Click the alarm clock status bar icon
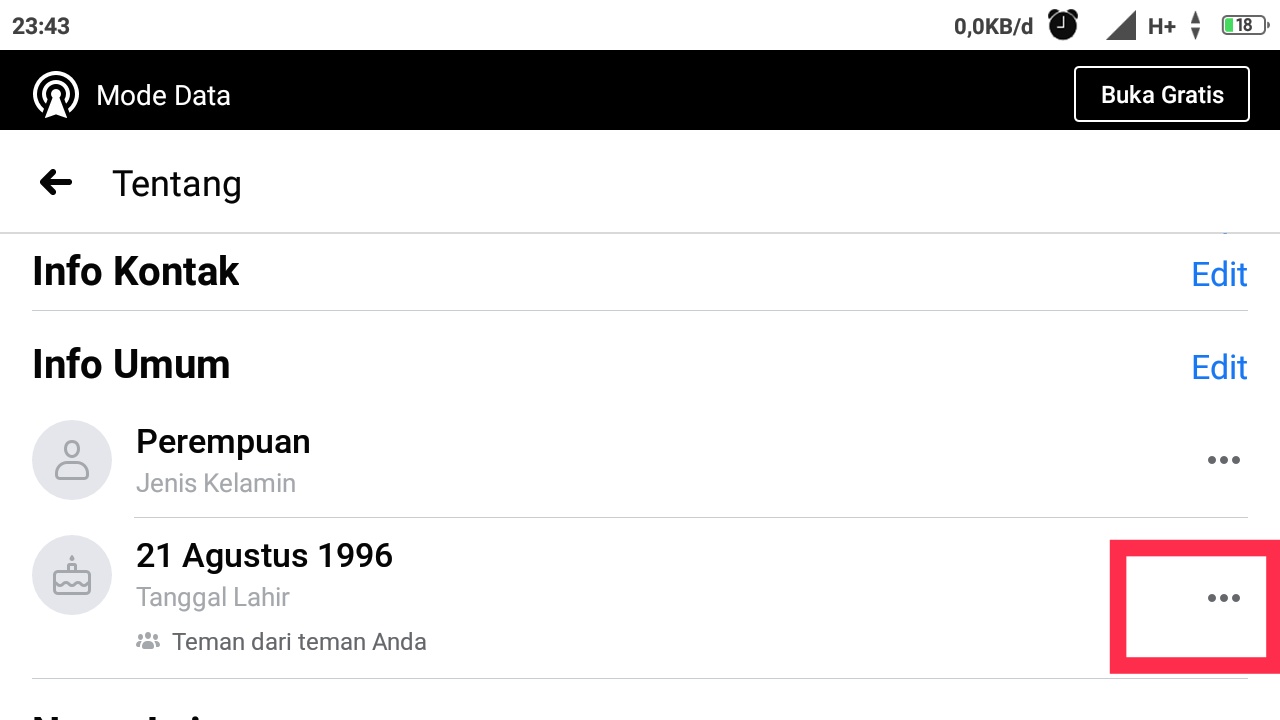The width and height of the screenshot is (1280, 720). click(1063, 25)
